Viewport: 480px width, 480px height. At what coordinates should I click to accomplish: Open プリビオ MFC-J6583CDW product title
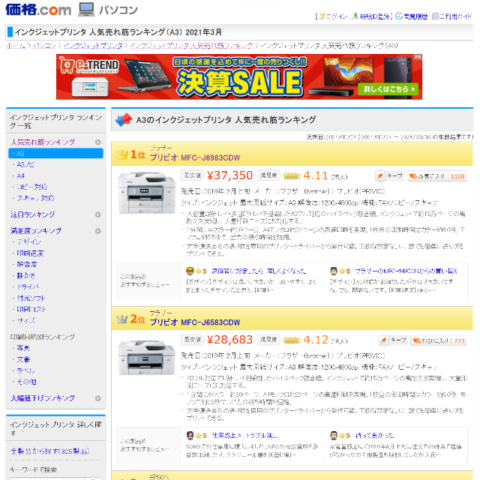[x=195, y=322]
